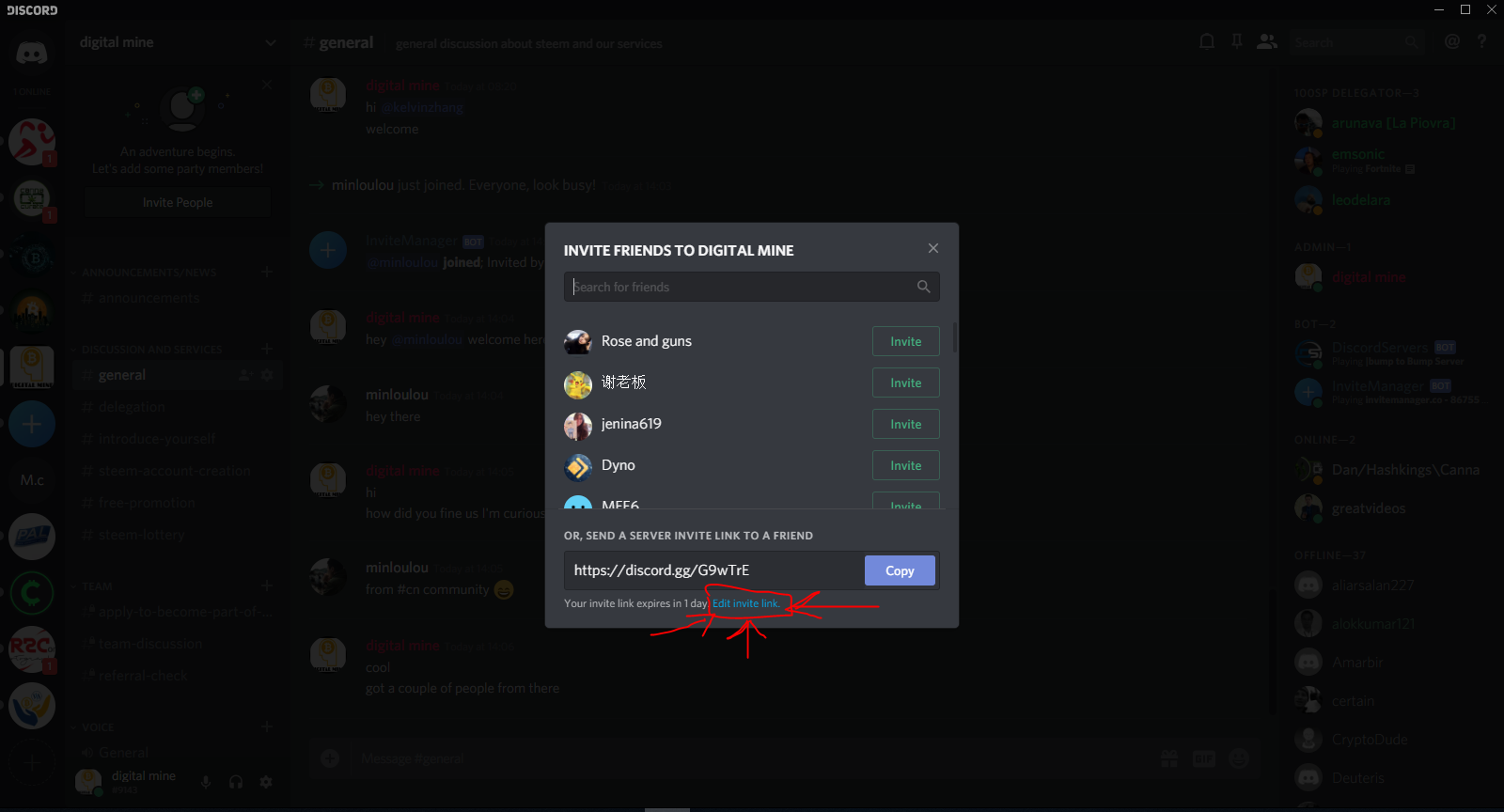
Task: Open the M.c server in sidebar
Action: [x=32, y=480]
